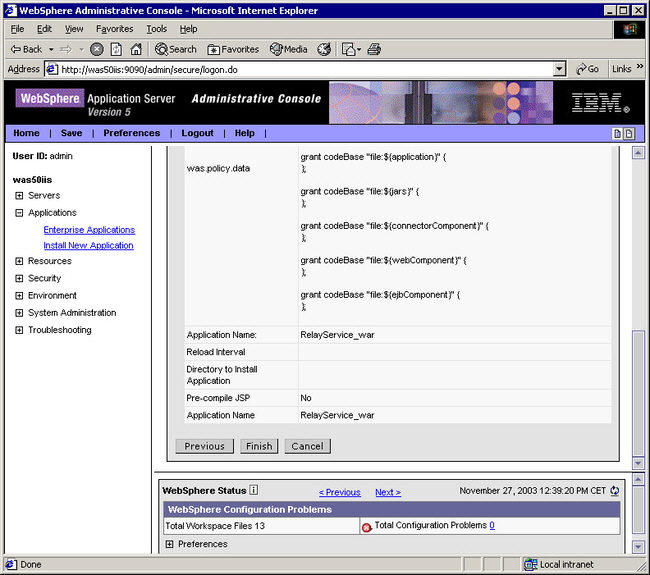Click the WebSphere Status info icon
Screen dimensions: 650x575
pyautogui.click(x=254, y=490)
